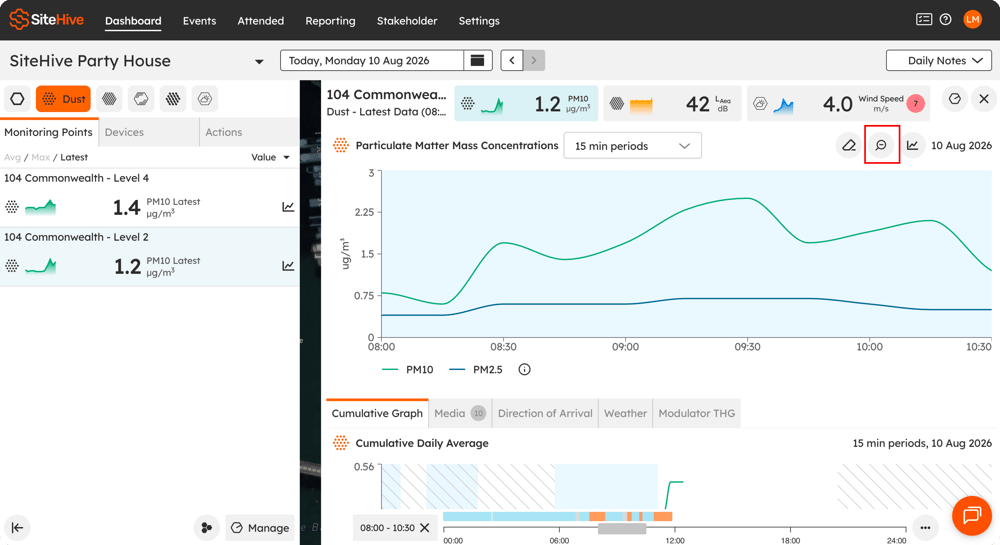This screenshot has width=1000, height=545.
Task: Open the Daily Notes dropdown
Action: point(939,61)
